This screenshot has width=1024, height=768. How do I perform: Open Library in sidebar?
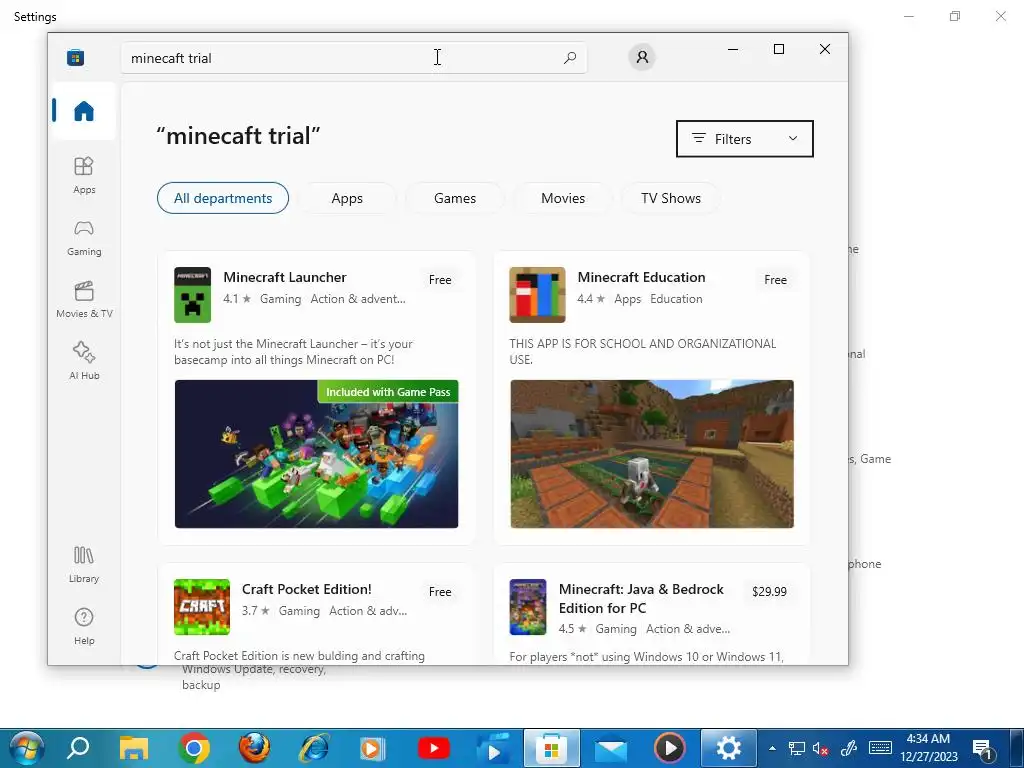(x=84, y=565)
